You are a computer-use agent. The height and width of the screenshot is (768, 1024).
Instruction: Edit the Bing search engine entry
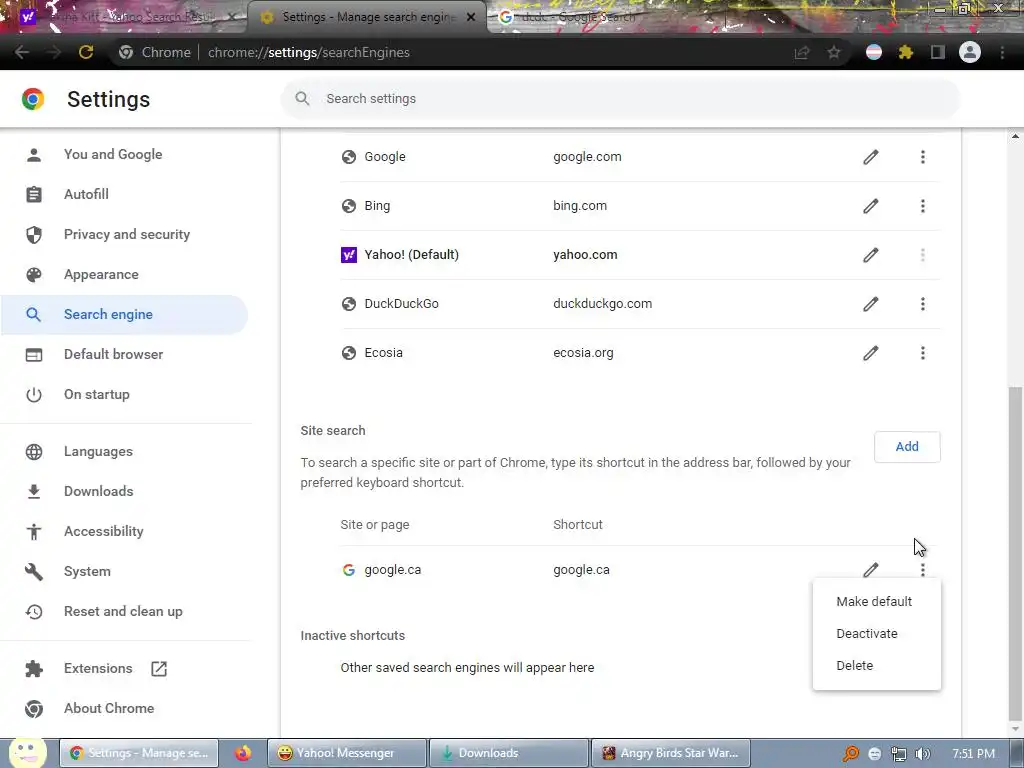pos(871,206)
